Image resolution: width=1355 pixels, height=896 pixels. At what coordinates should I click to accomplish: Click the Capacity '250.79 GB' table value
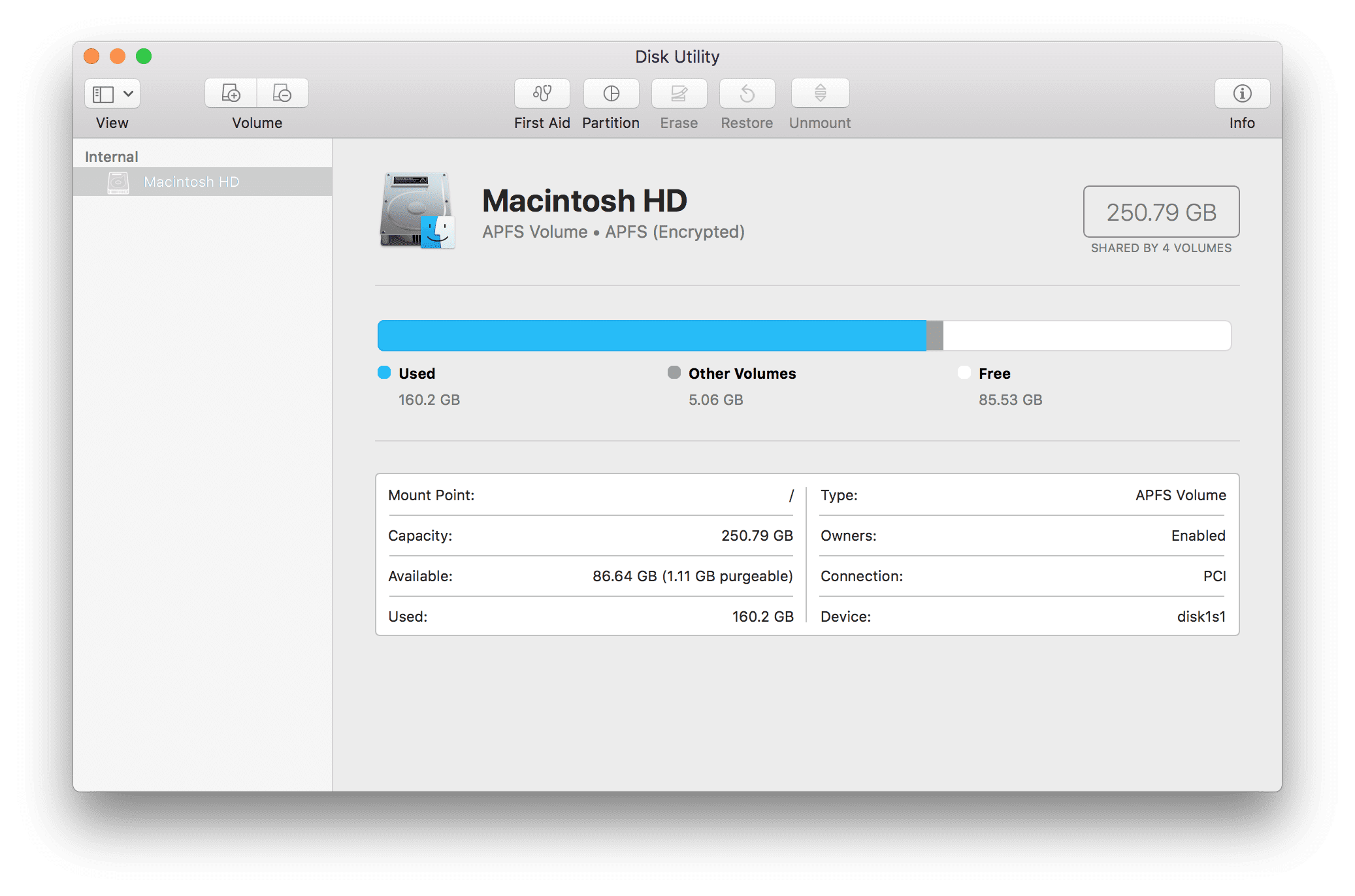click(x=757, y=536)
